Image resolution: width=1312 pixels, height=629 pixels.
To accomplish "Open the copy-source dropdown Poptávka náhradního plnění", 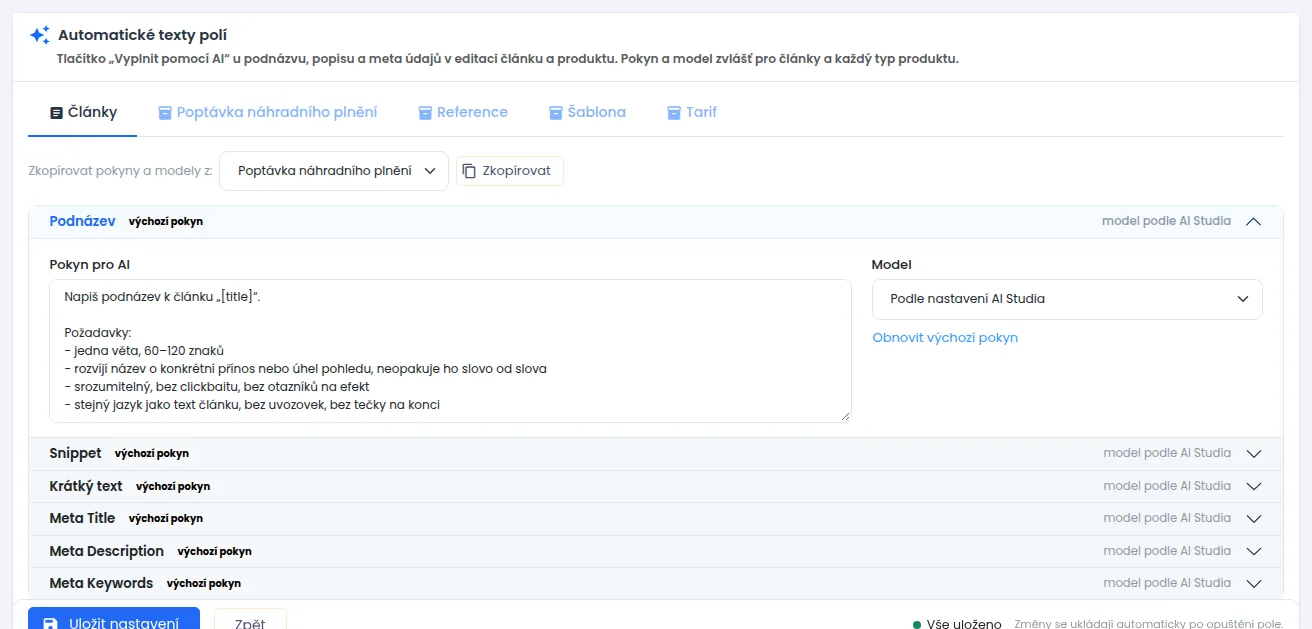I will point(334,171).
